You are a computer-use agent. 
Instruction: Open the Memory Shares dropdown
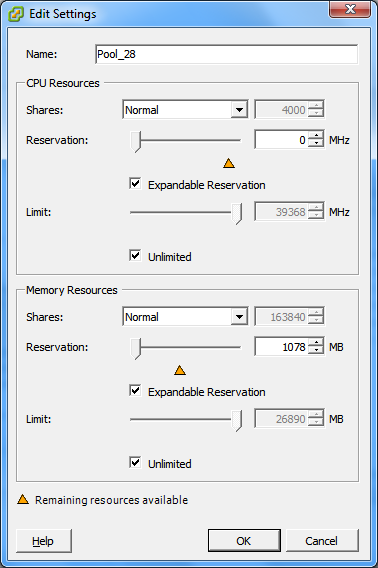[x=185, y=317]
